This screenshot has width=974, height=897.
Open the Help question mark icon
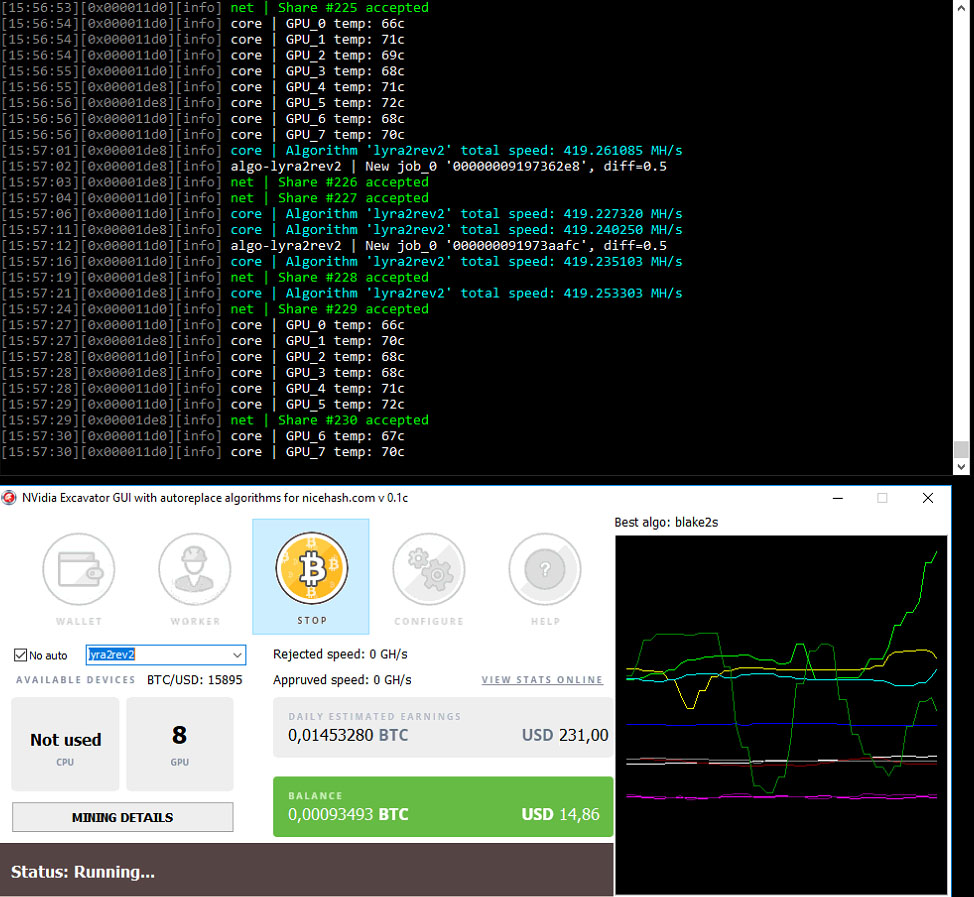[x=545, y=578]
